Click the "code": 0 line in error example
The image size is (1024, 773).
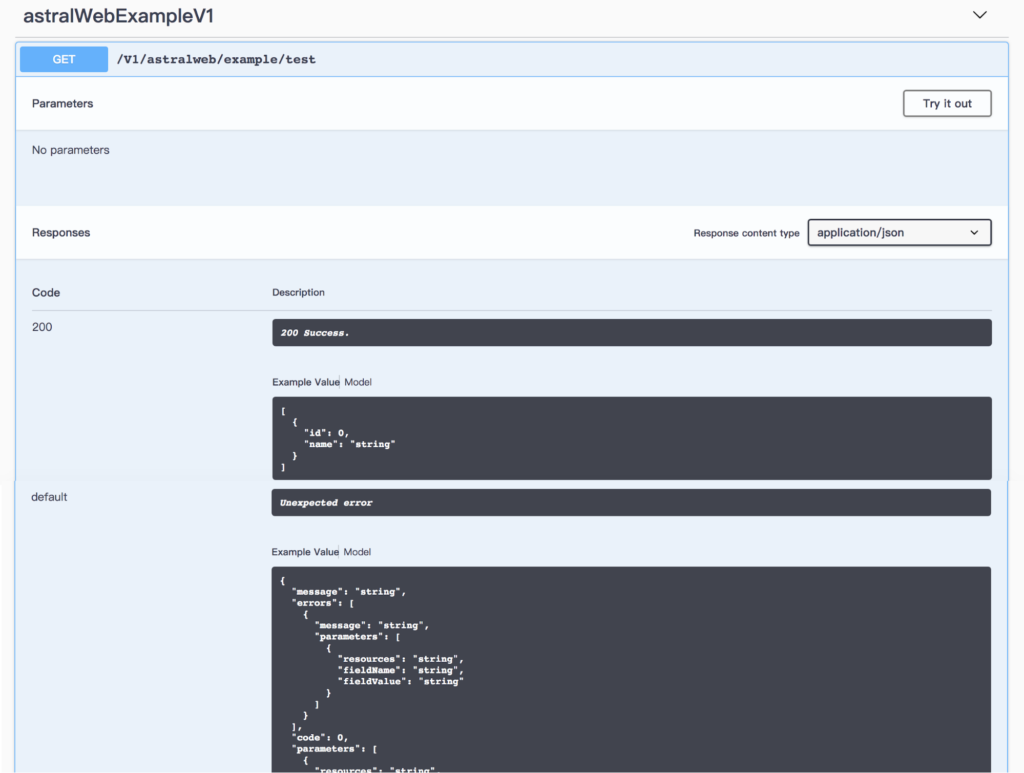tap(320, 738)
